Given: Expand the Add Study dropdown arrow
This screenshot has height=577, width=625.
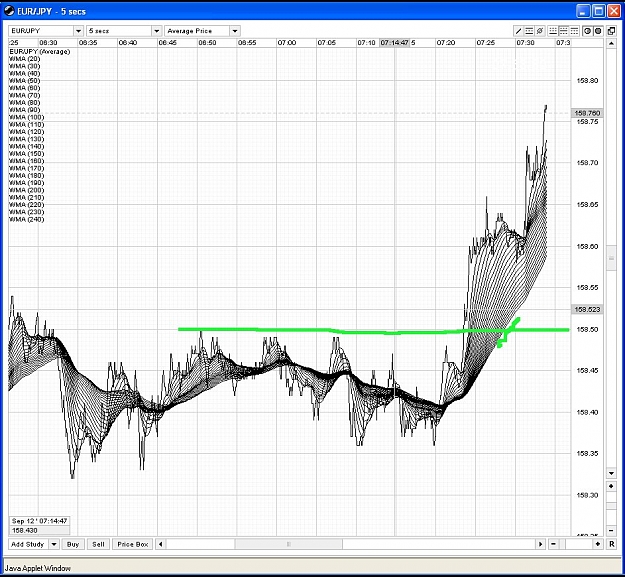Looking at the screenshot, I should [x=54, y=544].
